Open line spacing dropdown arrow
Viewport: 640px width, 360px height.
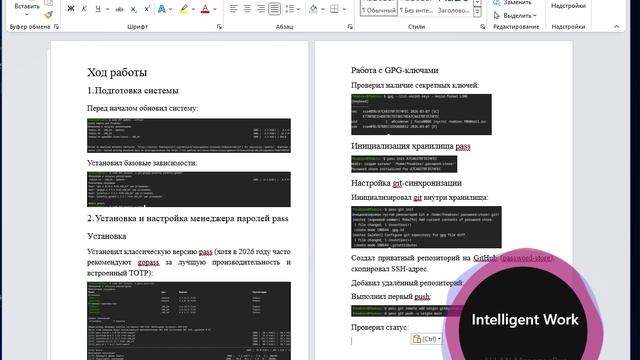[298, 9]
